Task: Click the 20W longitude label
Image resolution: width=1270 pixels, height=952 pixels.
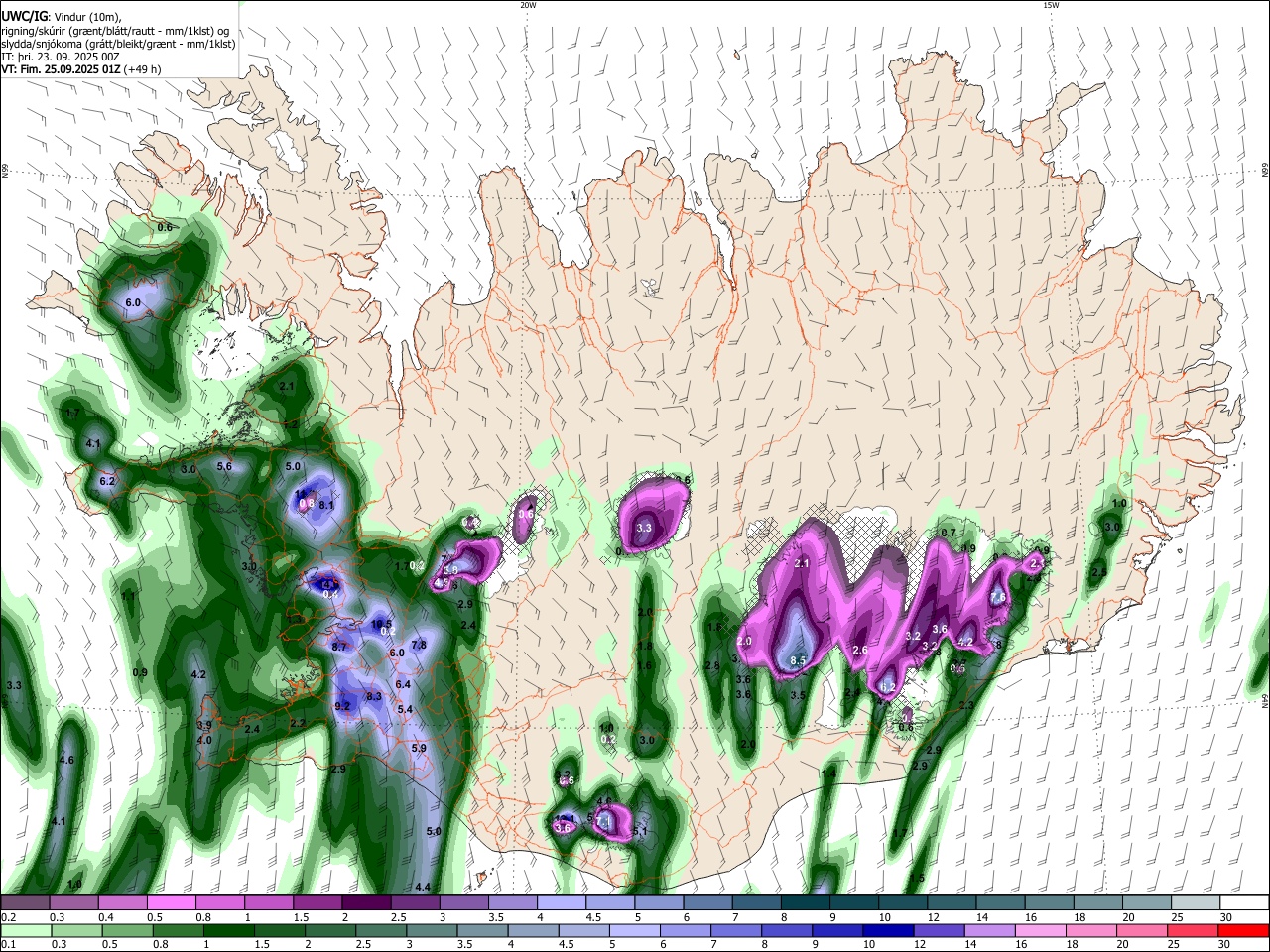Action: (528, 5)
